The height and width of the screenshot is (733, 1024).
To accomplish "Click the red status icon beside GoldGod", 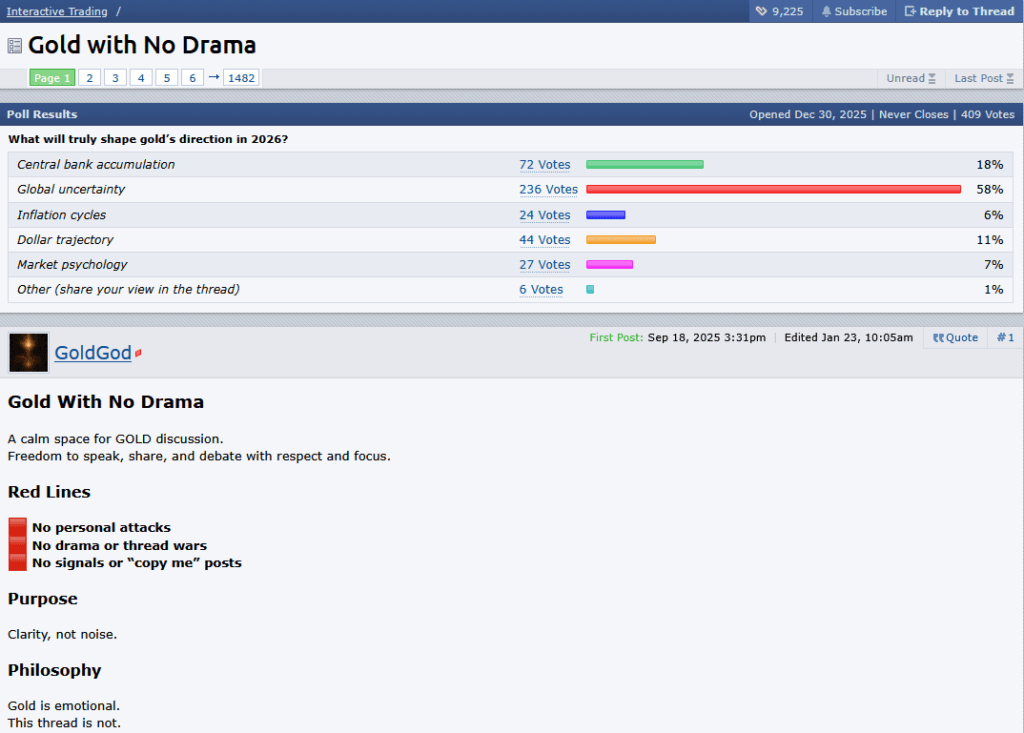I will (138, 354).
